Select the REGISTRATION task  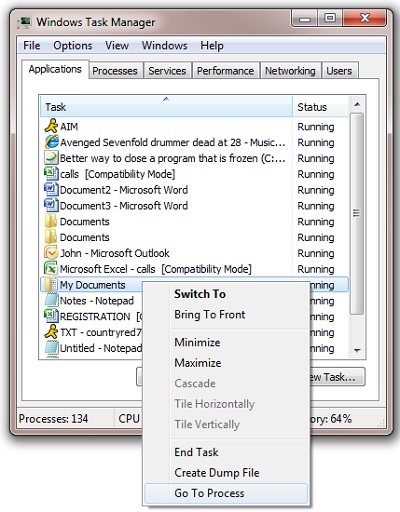click(92, 316)
